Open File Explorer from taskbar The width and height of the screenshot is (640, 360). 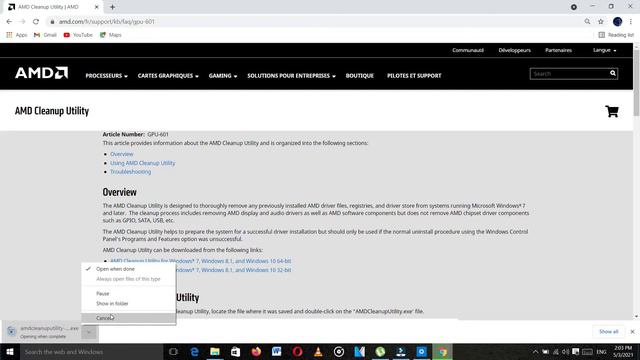[215, 352]
